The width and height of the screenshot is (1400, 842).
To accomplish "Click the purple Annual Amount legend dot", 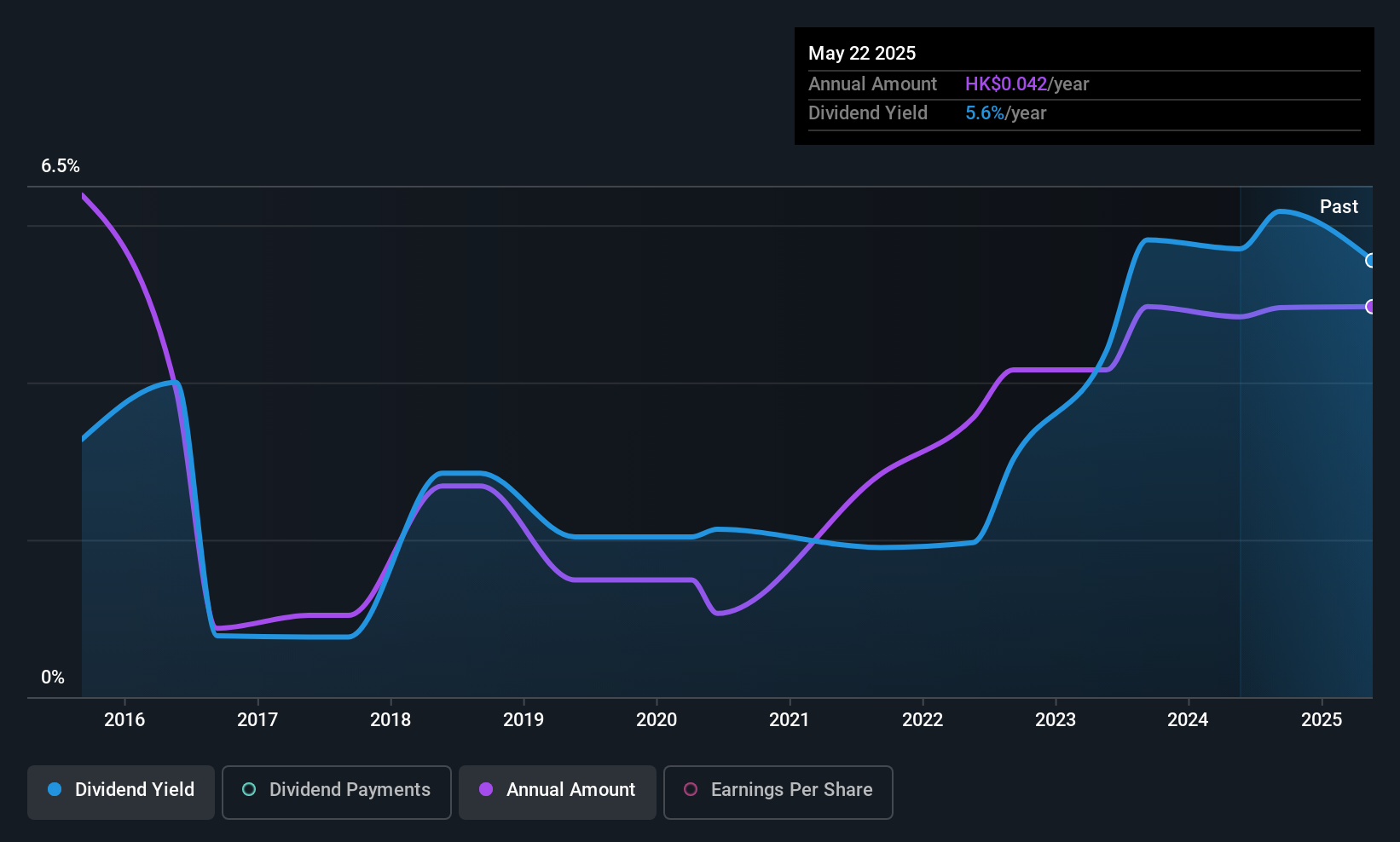I will [x=486, y=789].
